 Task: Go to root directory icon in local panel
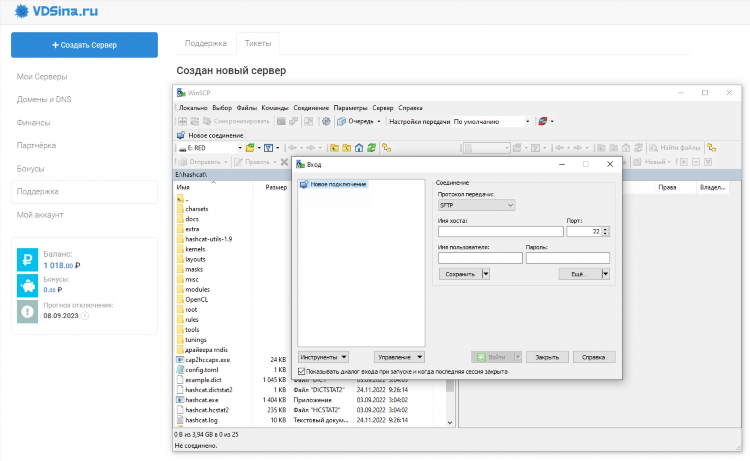click(x=347, y=148)
